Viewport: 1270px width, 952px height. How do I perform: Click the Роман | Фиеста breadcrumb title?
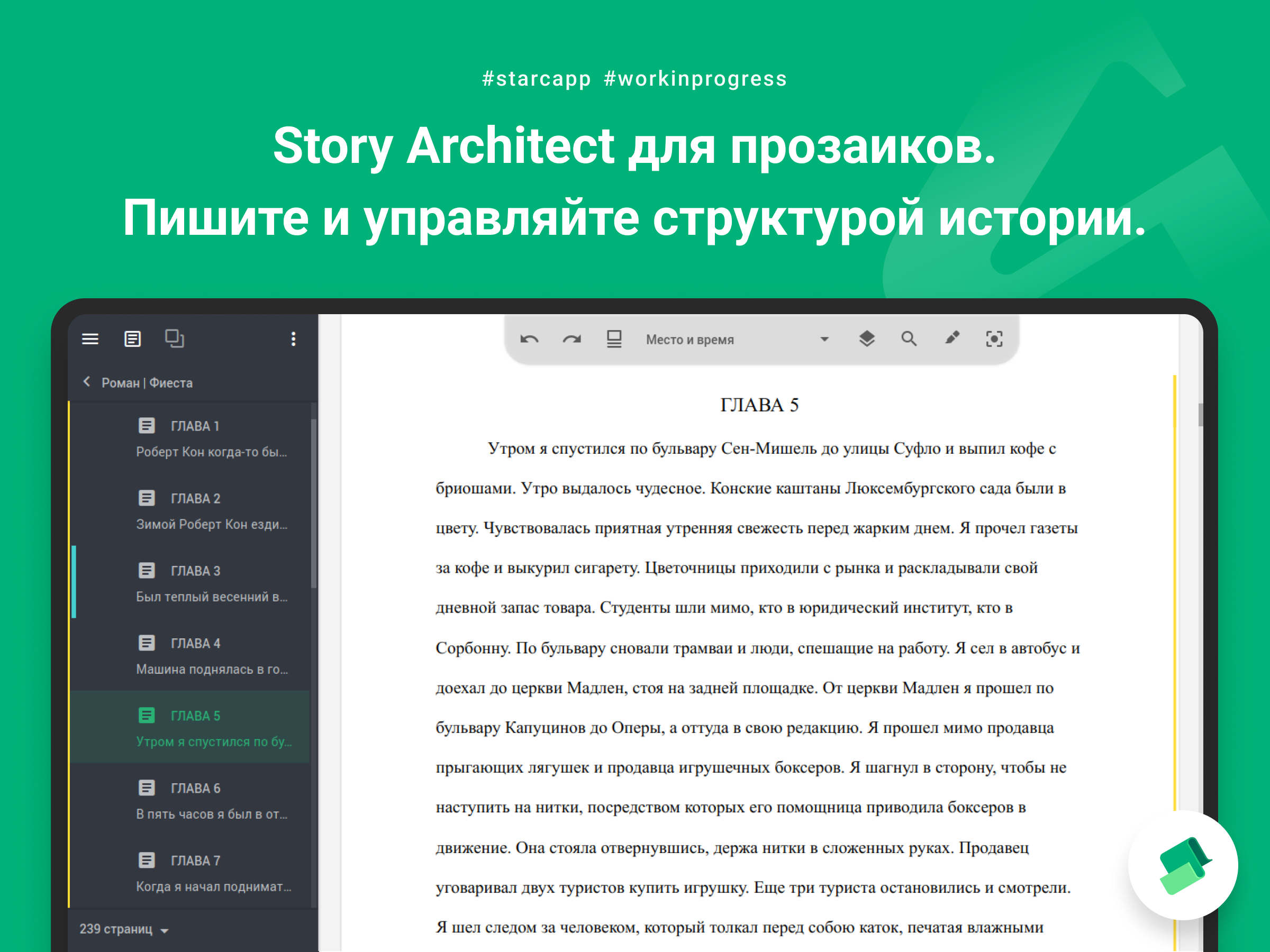(x=147, y=383)
